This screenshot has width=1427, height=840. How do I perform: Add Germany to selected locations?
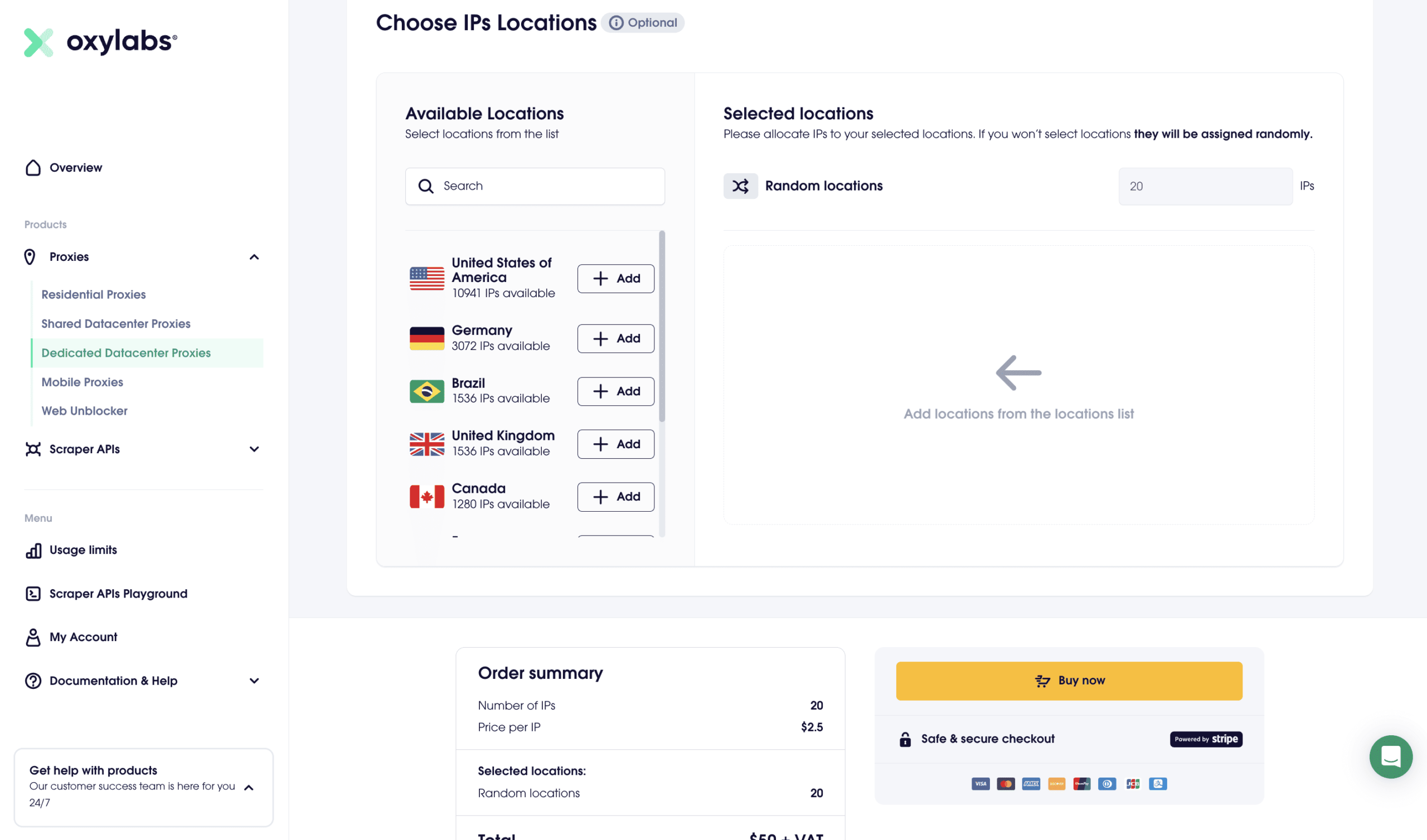click(615, 339)
